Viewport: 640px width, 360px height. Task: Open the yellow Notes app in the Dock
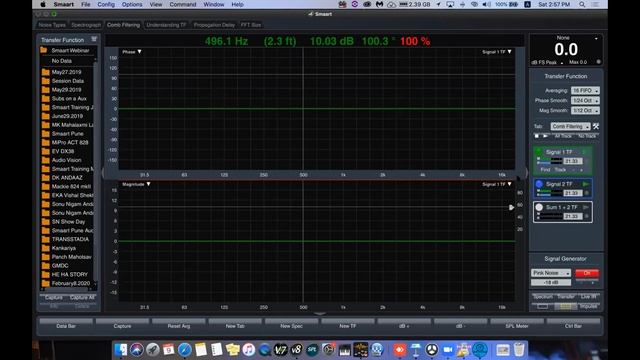pos(200,350)
